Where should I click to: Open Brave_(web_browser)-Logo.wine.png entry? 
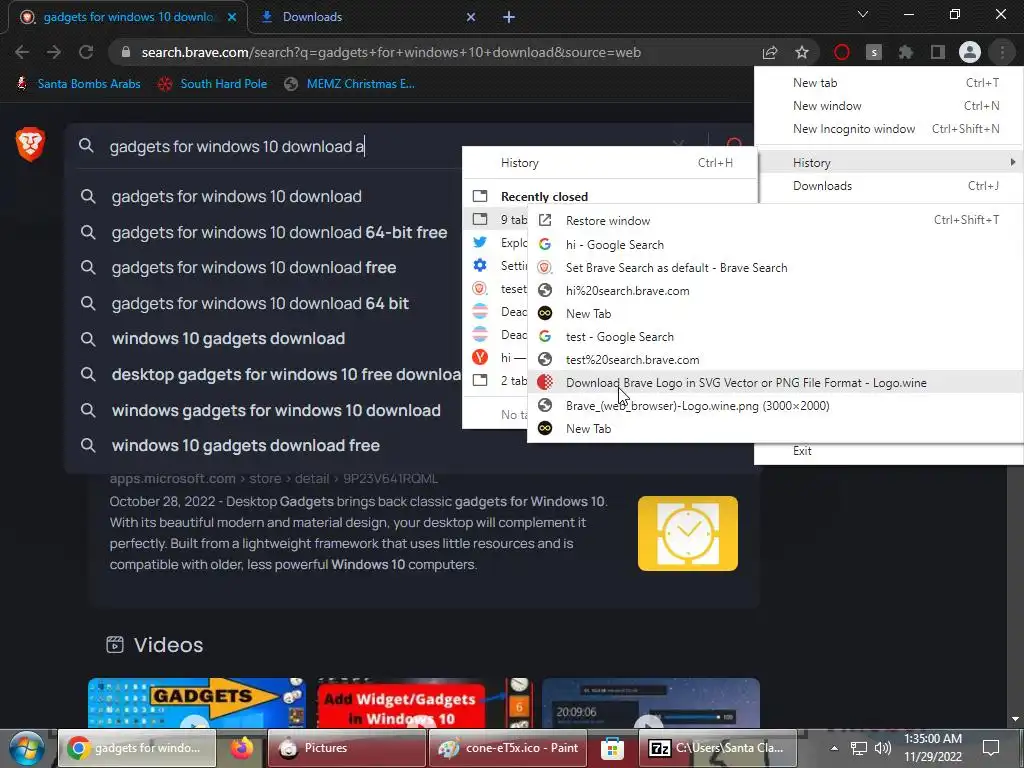[x=775, y=406]
